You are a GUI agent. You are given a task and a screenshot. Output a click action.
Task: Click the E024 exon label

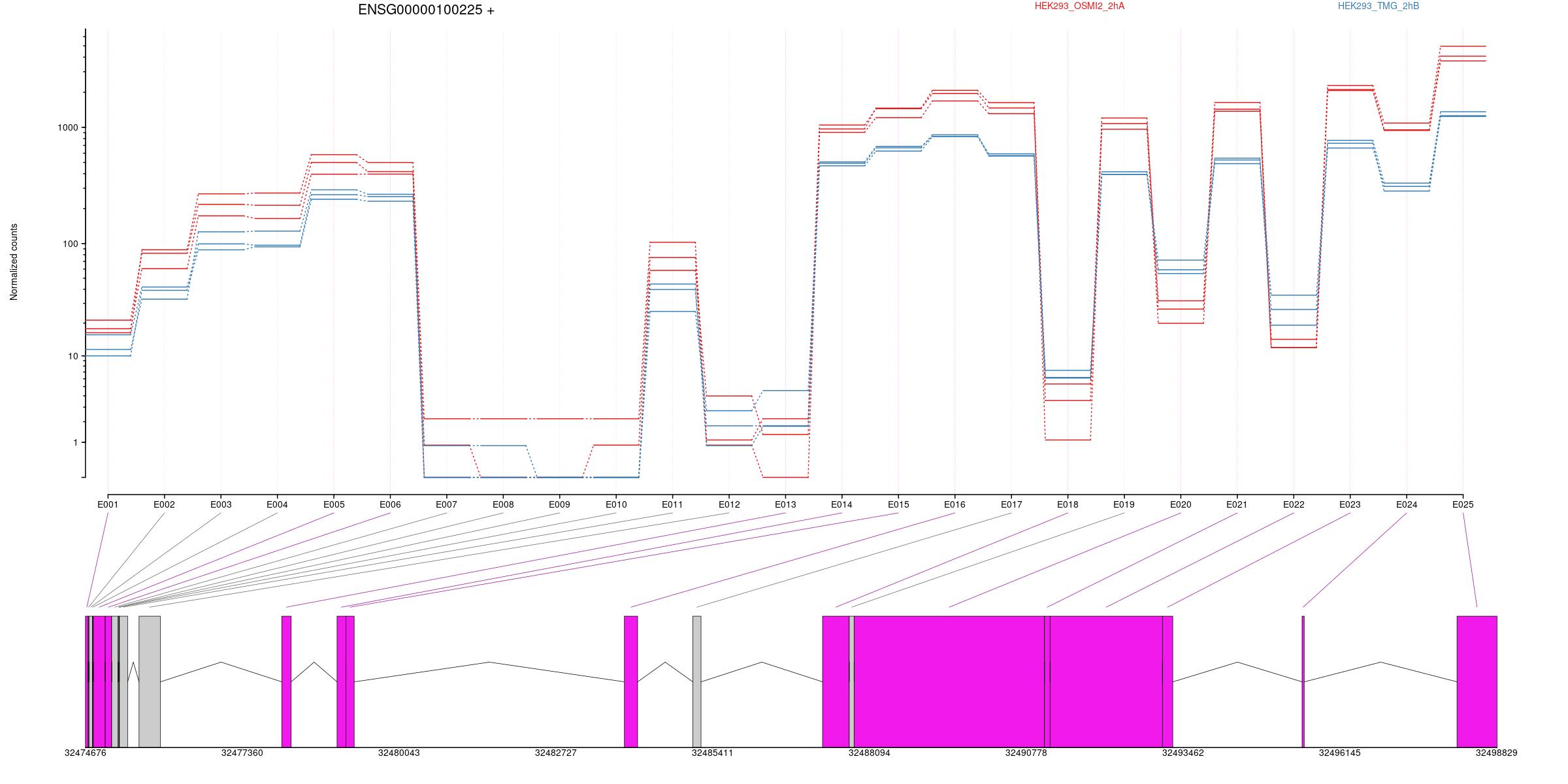[x=1407, y=504]
